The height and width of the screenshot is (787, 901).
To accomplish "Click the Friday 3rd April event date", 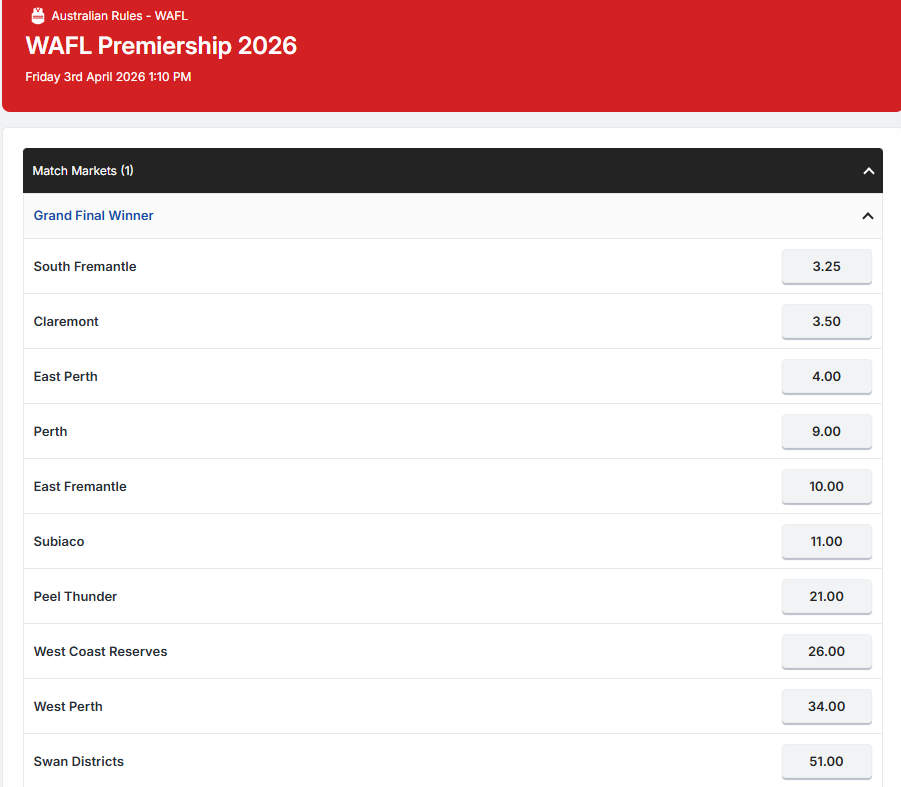I will point(108,77).
